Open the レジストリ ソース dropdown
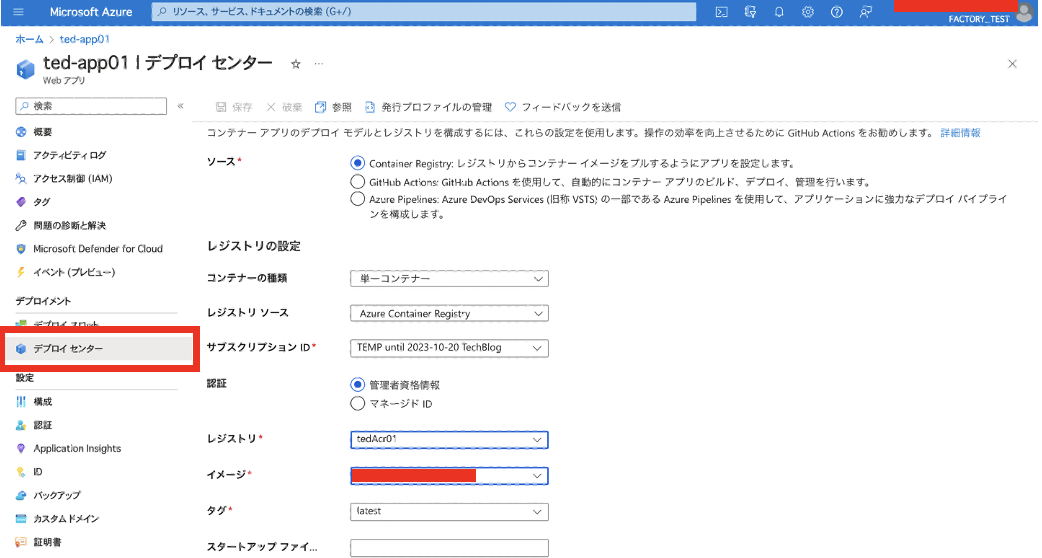The width and height of the screenshot is (1042, 558). click(x=449, y=313)
